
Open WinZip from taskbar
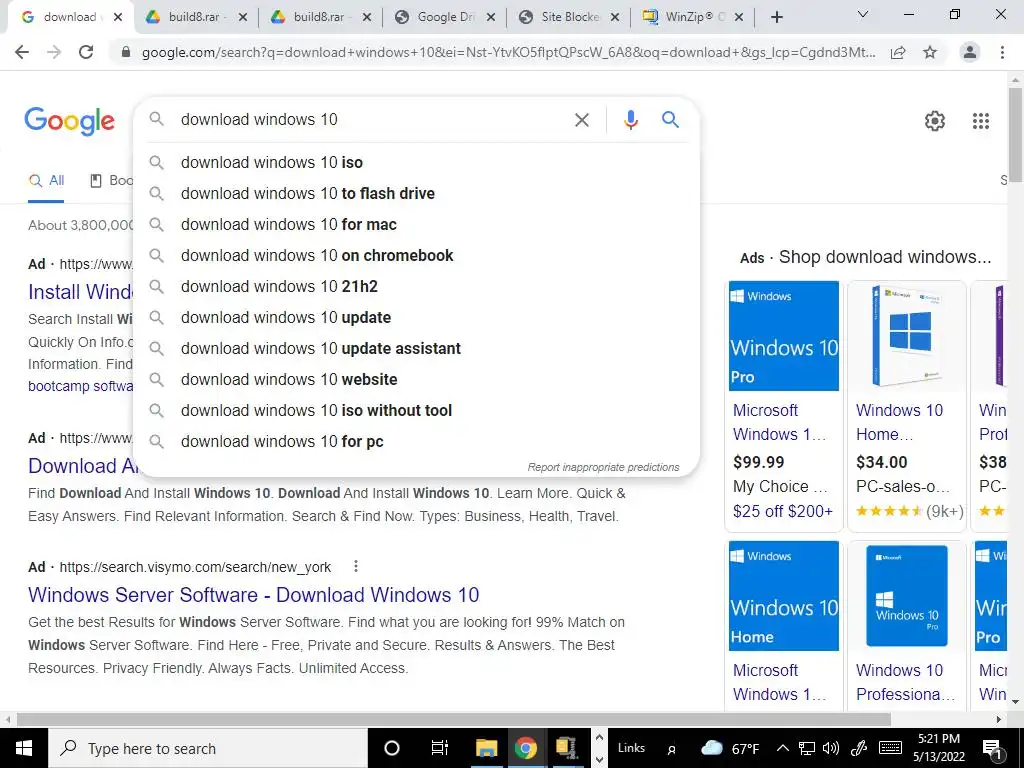566,748
